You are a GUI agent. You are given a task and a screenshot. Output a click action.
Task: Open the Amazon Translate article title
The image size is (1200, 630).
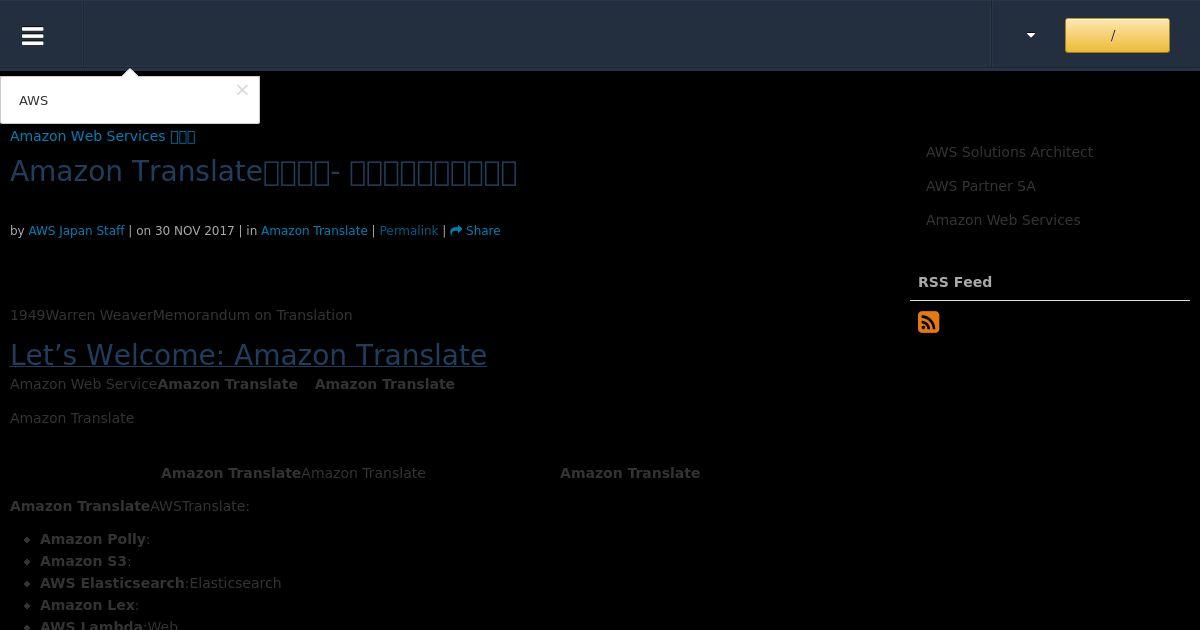click(x=263, y=172)
